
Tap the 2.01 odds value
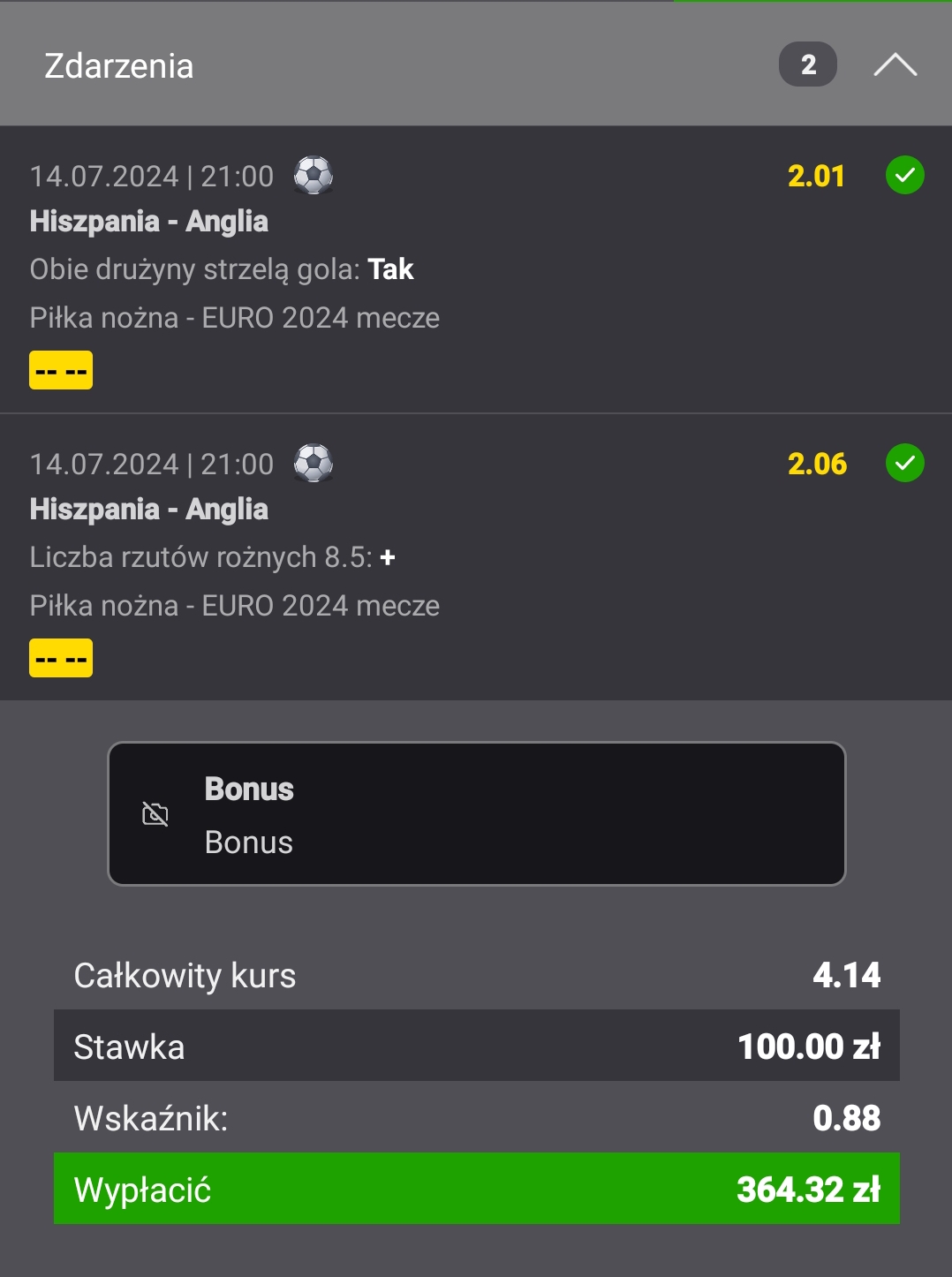(816, 176)
